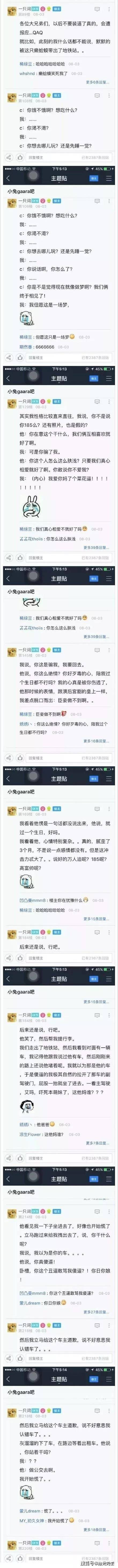118x1568 pixels.
Task: Expand 更多6条回复 link
Action: (98, 82)
